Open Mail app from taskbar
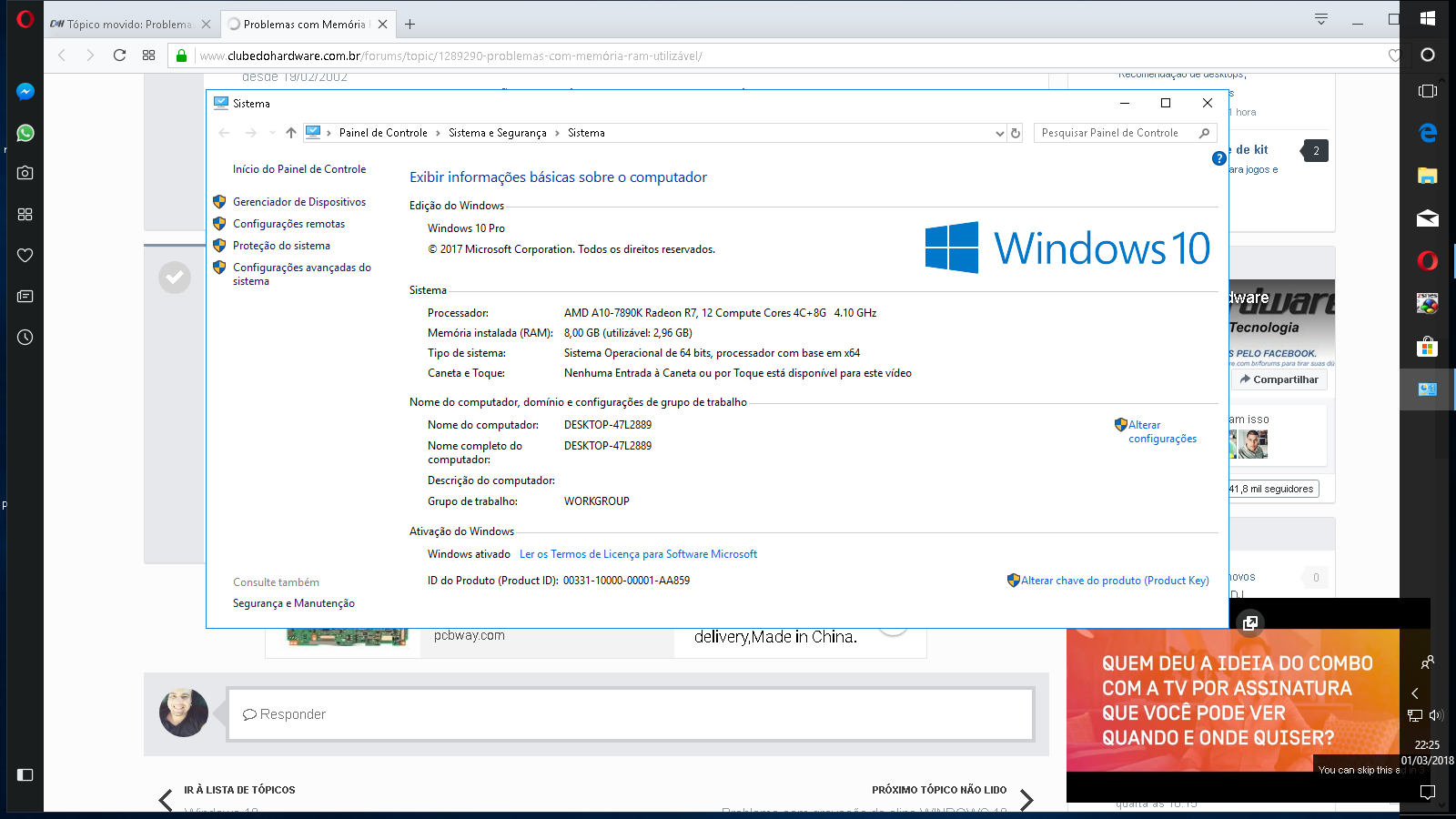 point(1428,218)
